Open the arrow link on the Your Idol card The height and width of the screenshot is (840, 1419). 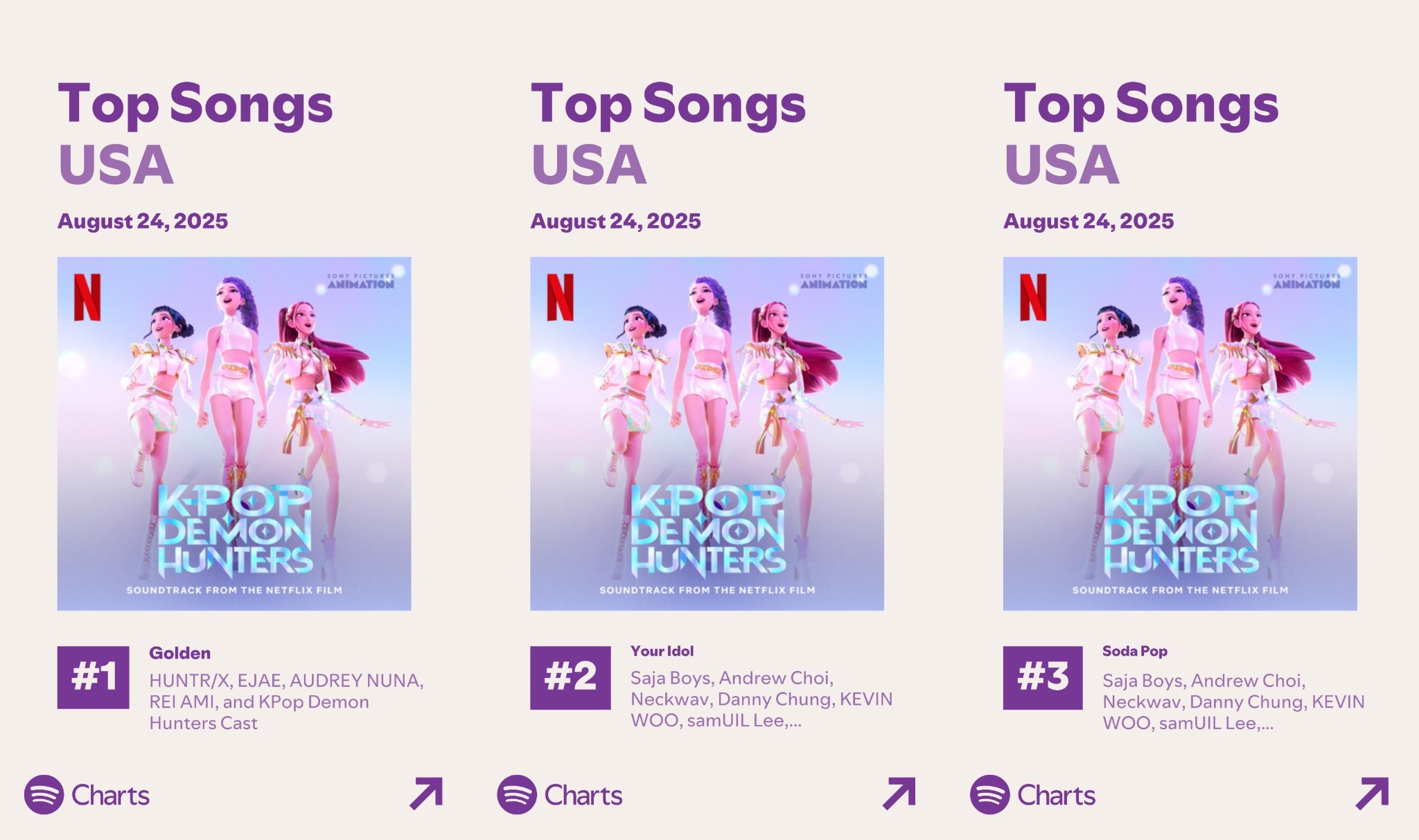coord(899,794)
